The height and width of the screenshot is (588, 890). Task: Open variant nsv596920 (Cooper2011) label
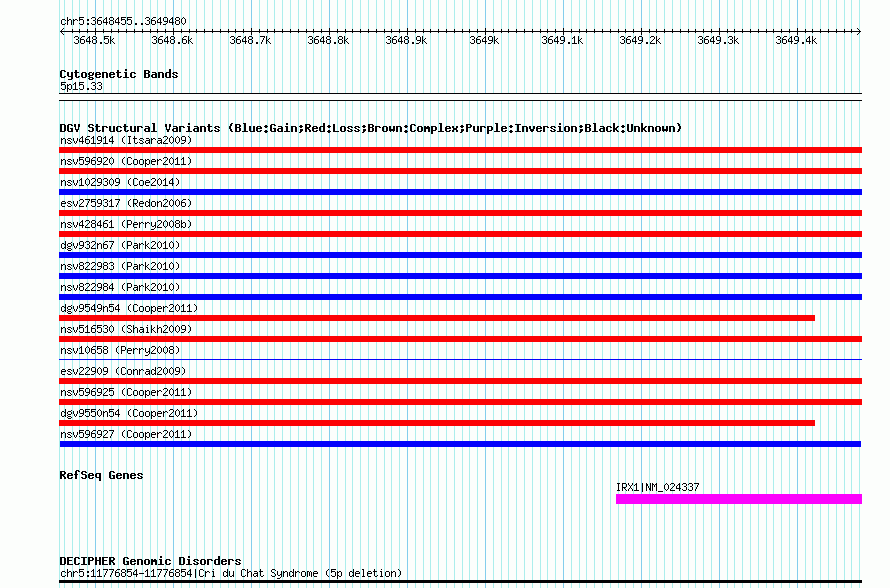[126, 161]
